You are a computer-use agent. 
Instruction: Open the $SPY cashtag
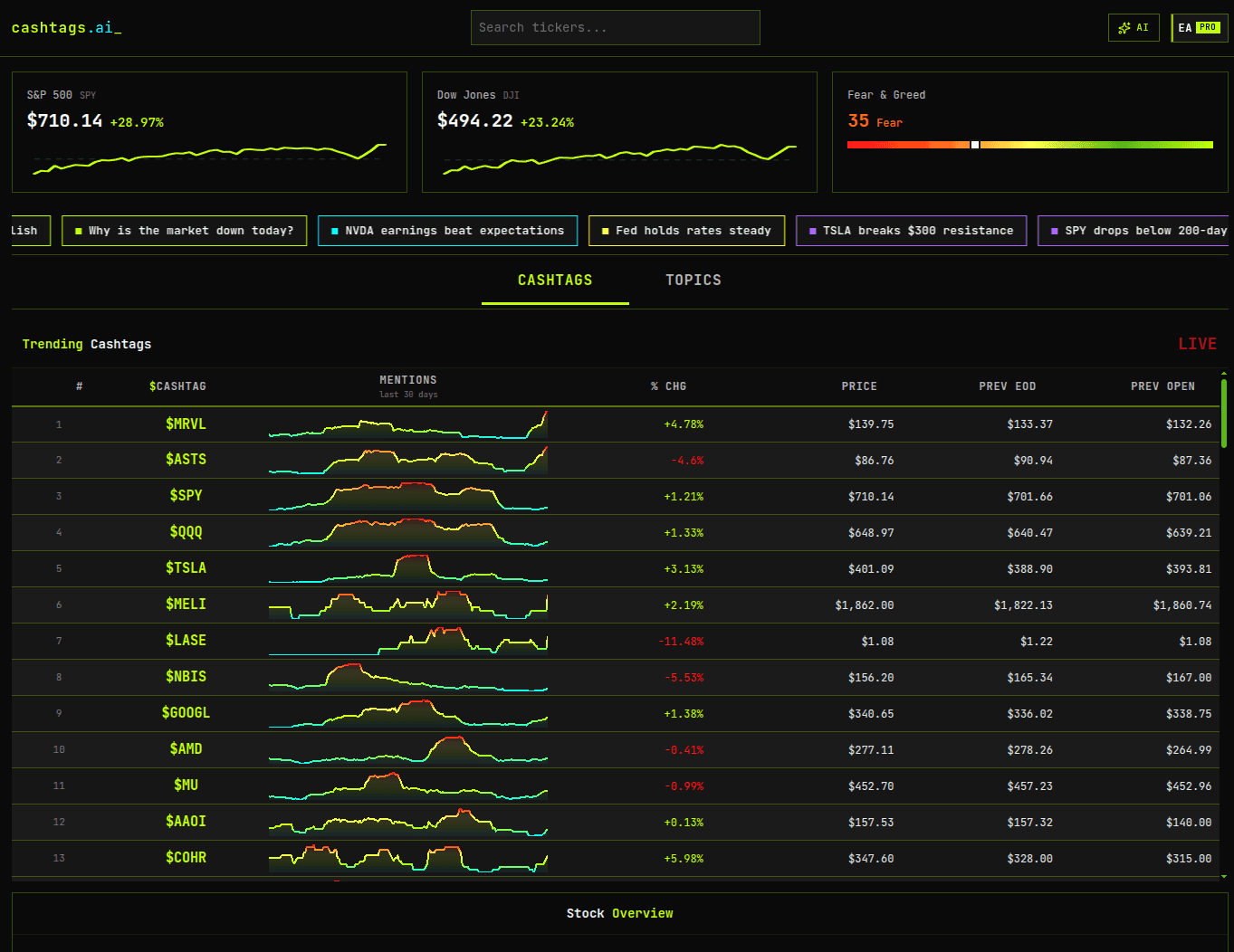tap(186, 496)
